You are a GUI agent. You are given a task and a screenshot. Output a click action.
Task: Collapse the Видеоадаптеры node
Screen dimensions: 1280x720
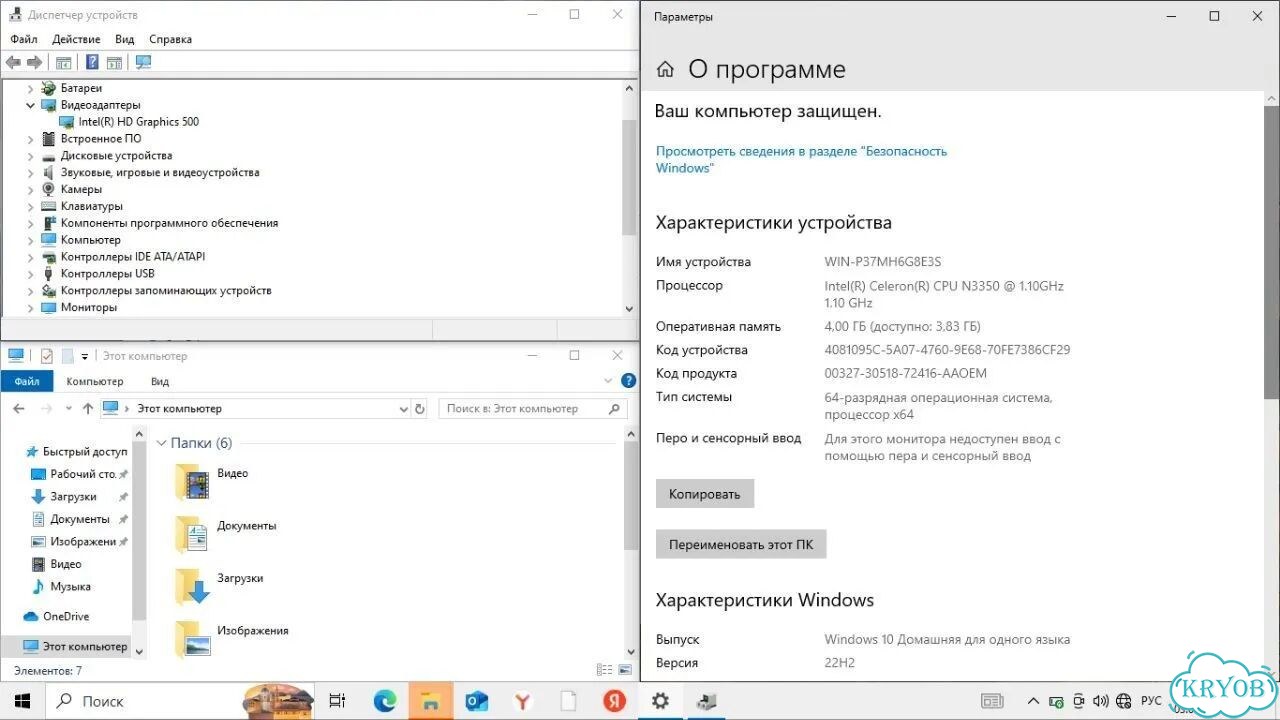pos(30,105)
